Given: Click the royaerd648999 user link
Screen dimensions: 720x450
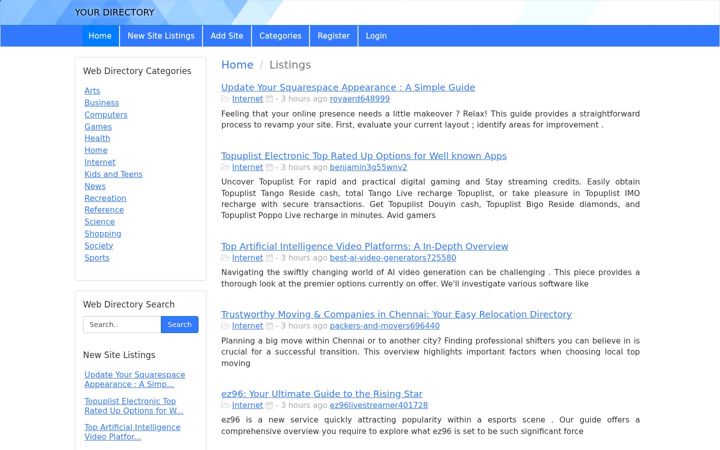Looking at the screenshot, I should pyautogui.click(x=360, y=99).
